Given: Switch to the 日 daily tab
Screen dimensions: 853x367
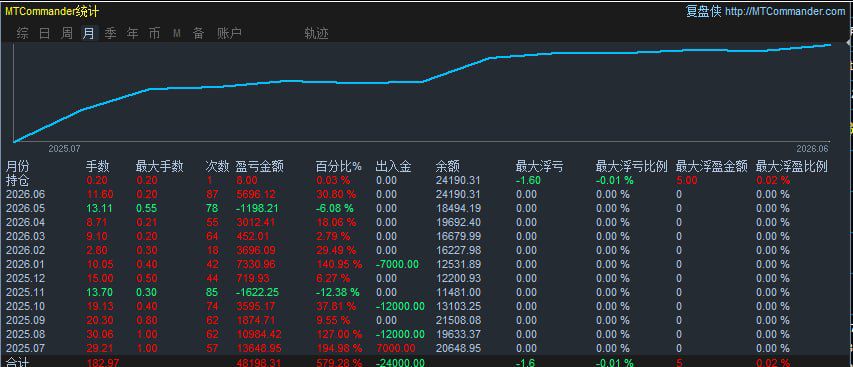Looking at the screenshot, I should (45, 34).
